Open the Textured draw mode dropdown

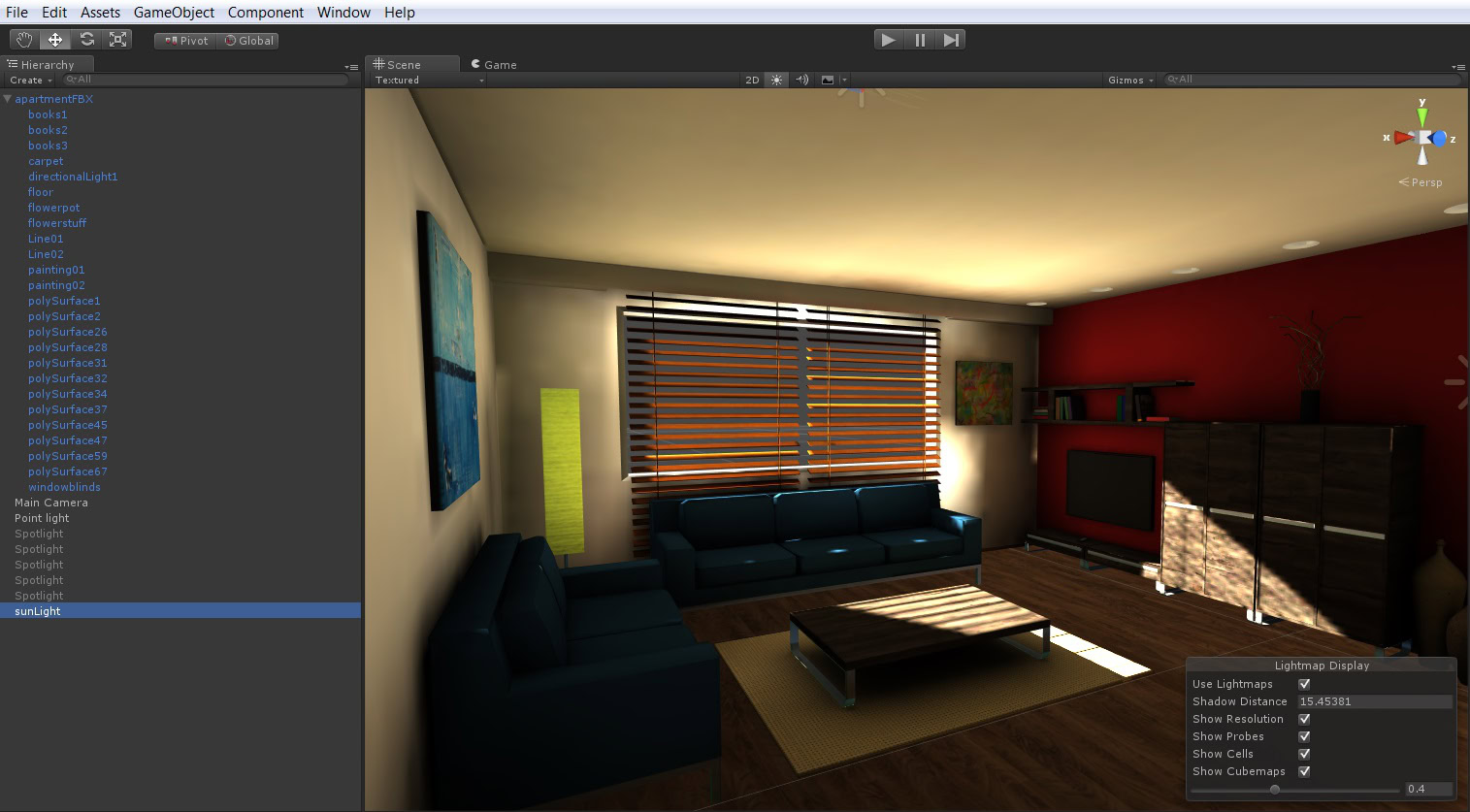click(x=429, y=80)
